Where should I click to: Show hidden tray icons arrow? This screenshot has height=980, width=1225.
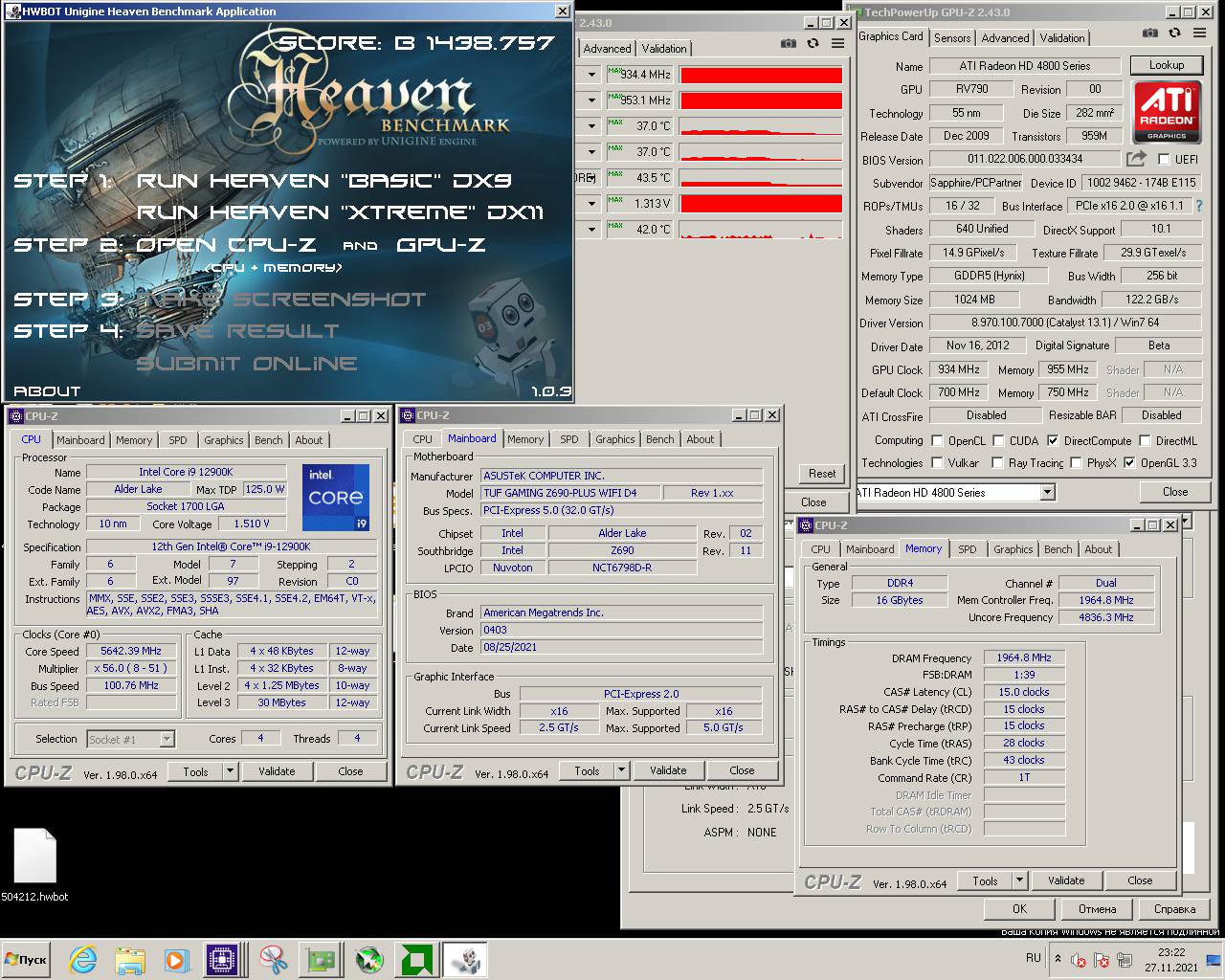1058,958
